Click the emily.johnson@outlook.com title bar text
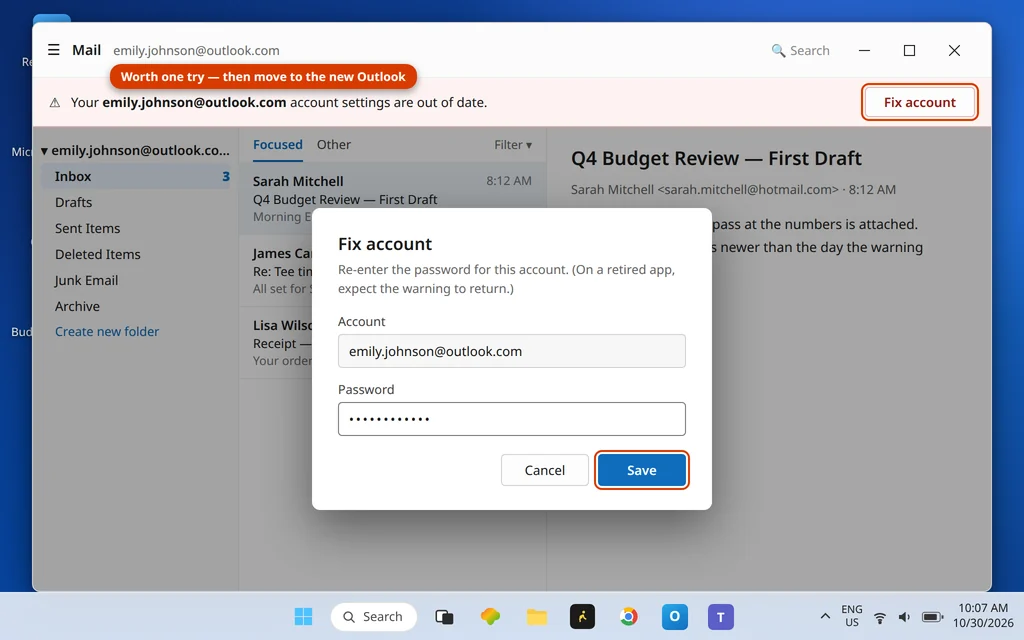The height and width of the screenshot is (640, 1024). (x=196, y=50)
